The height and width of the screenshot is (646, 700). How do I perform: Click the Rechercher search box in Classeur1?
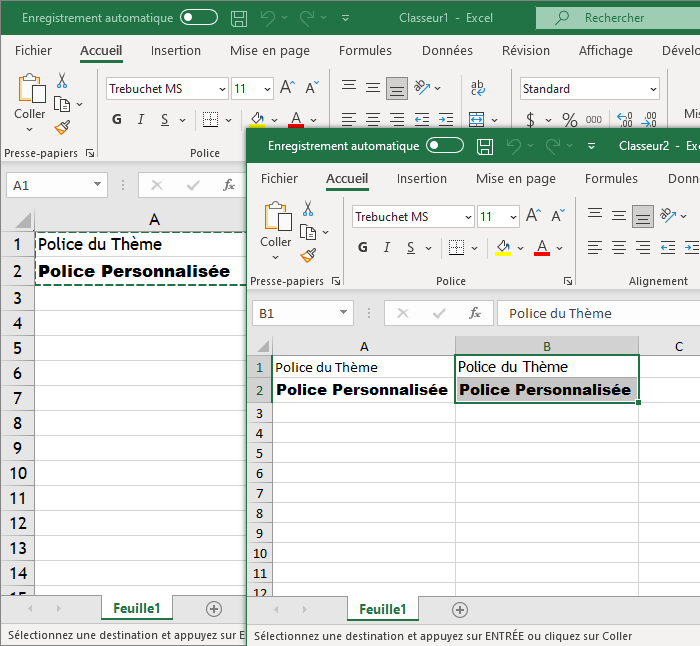pos(618,18)
